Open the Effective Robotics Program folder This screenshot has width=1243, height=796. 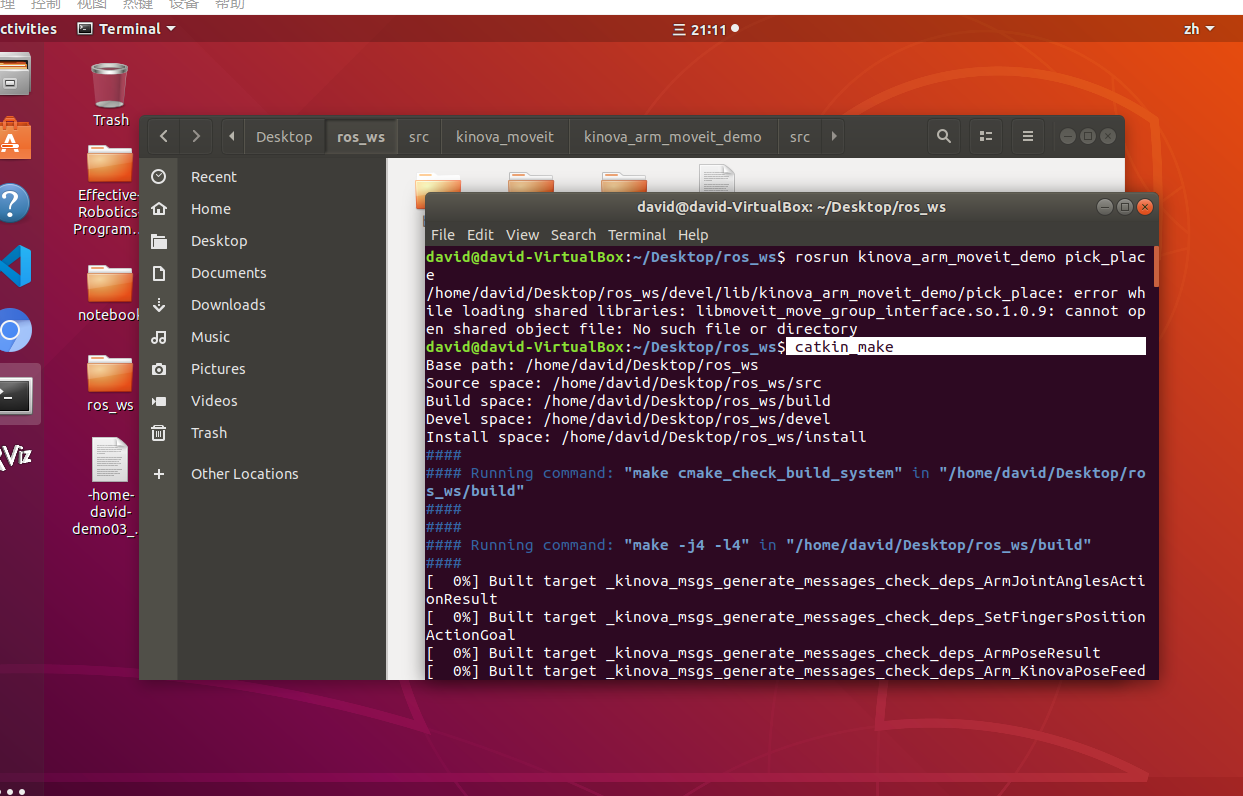coord(108,165)
